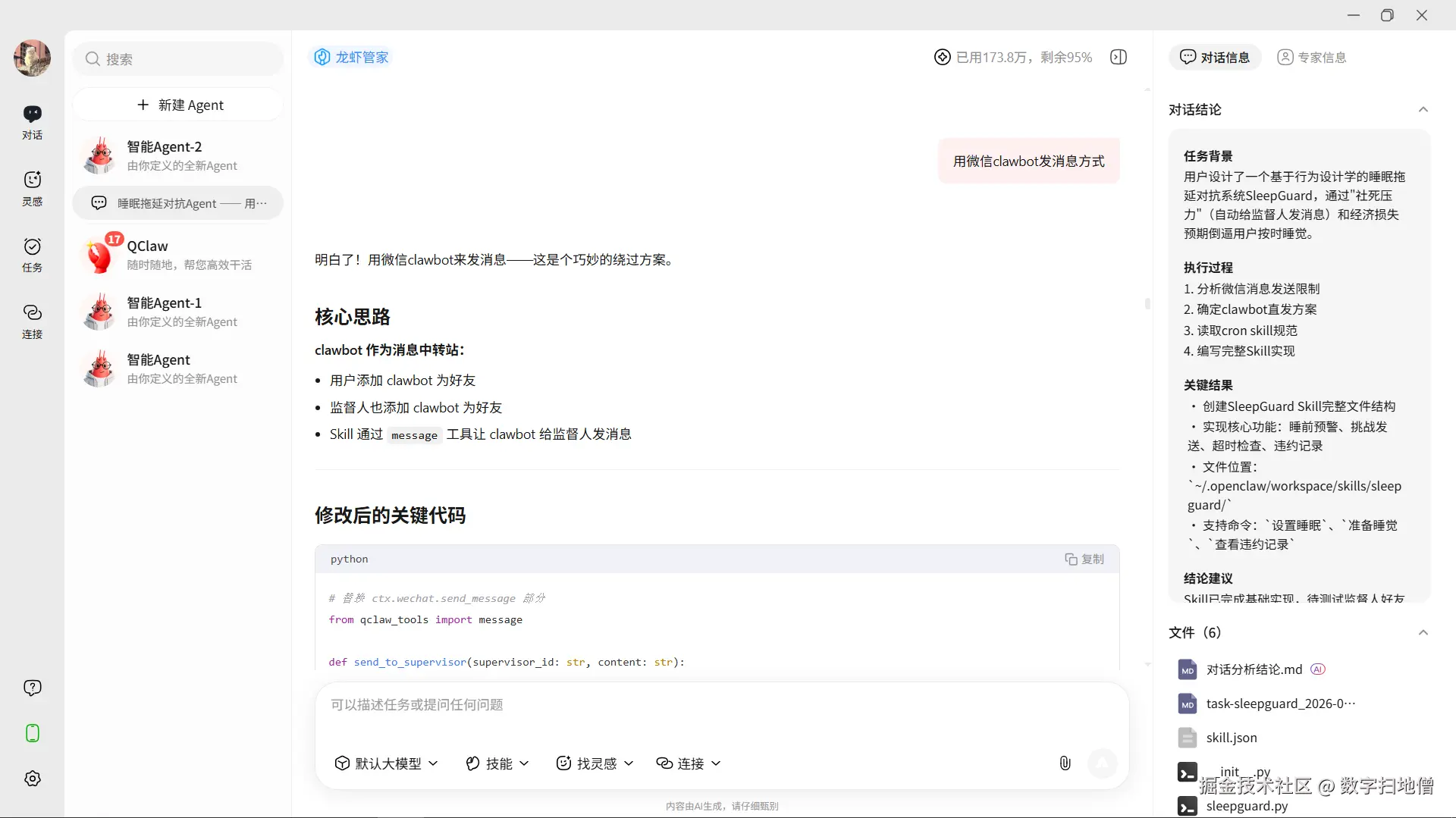Screen dimensions: 1456x818
Task: Maximize or restore the window
Action: [x=1388, y=15]
